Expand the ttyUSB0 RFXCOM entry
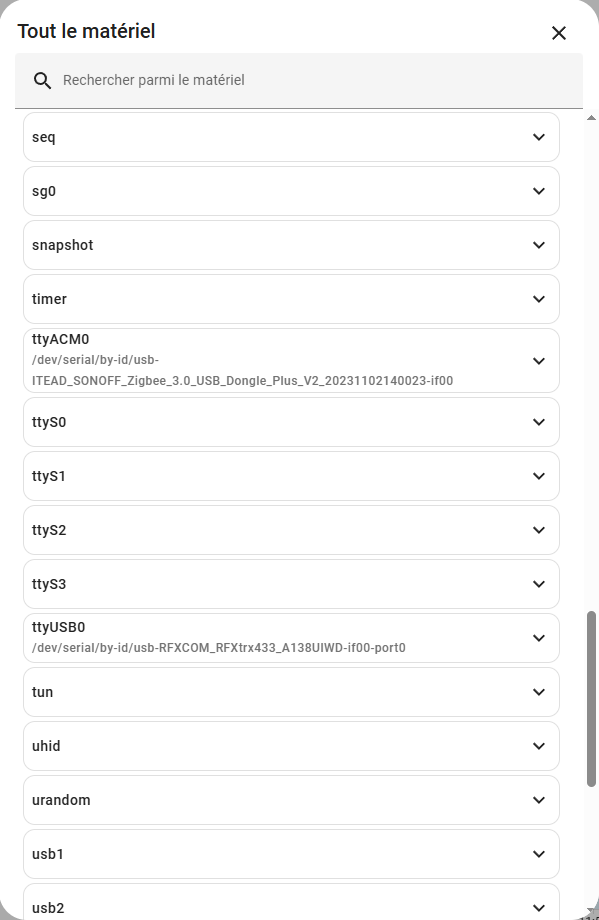Image resolution: width=599 pixels, height=920 pixels. click(x=291, y=638)
